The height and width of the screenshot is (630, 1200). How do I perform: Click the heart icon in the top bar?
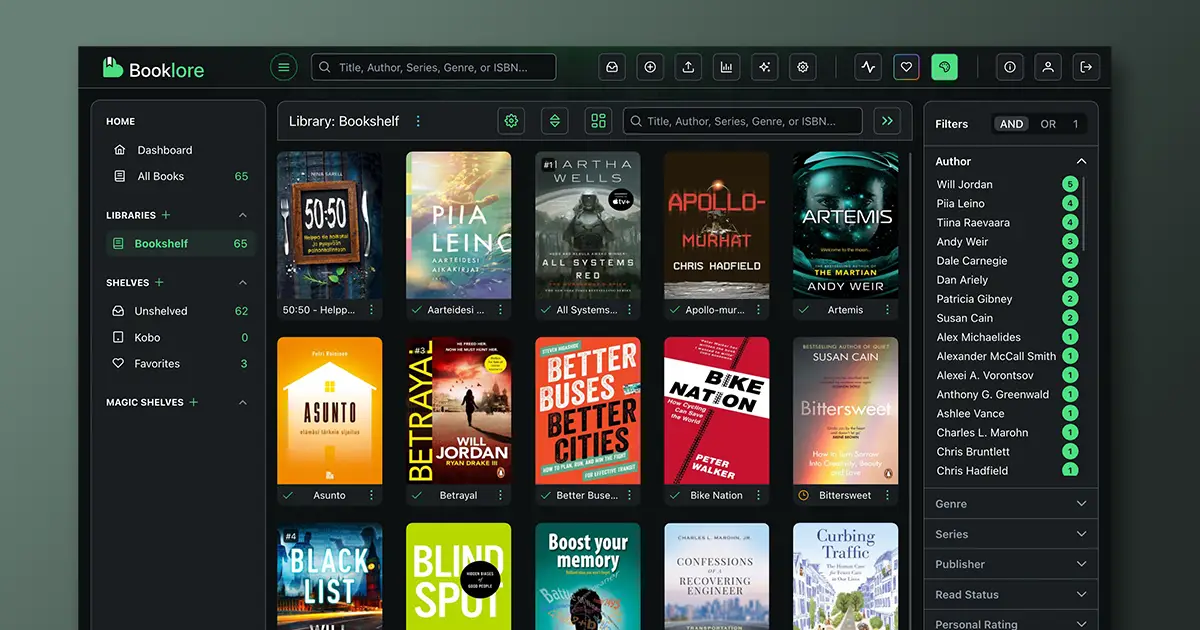click(906, 67)
